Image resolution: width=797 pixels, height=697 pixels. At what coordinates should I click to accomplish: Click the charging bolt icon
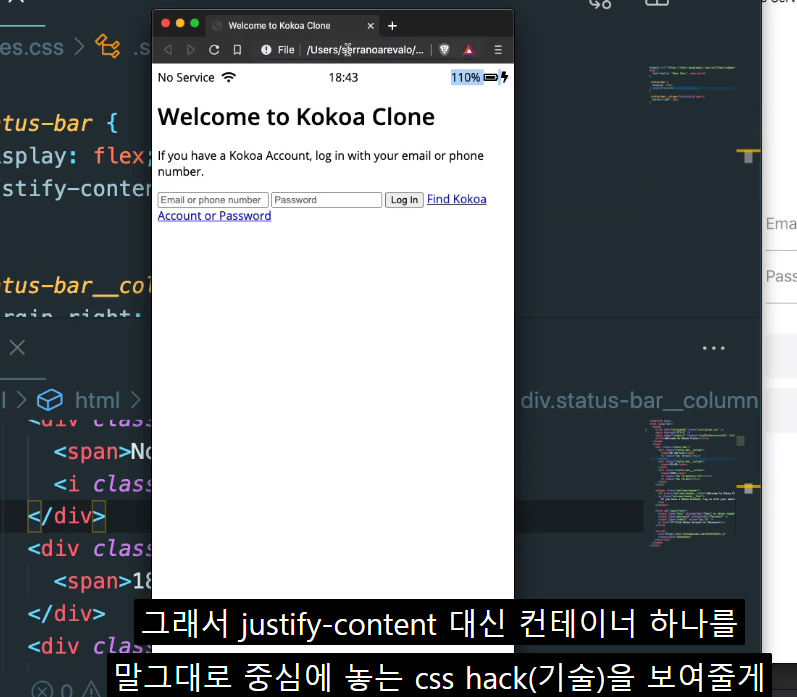tap(504, 77)
